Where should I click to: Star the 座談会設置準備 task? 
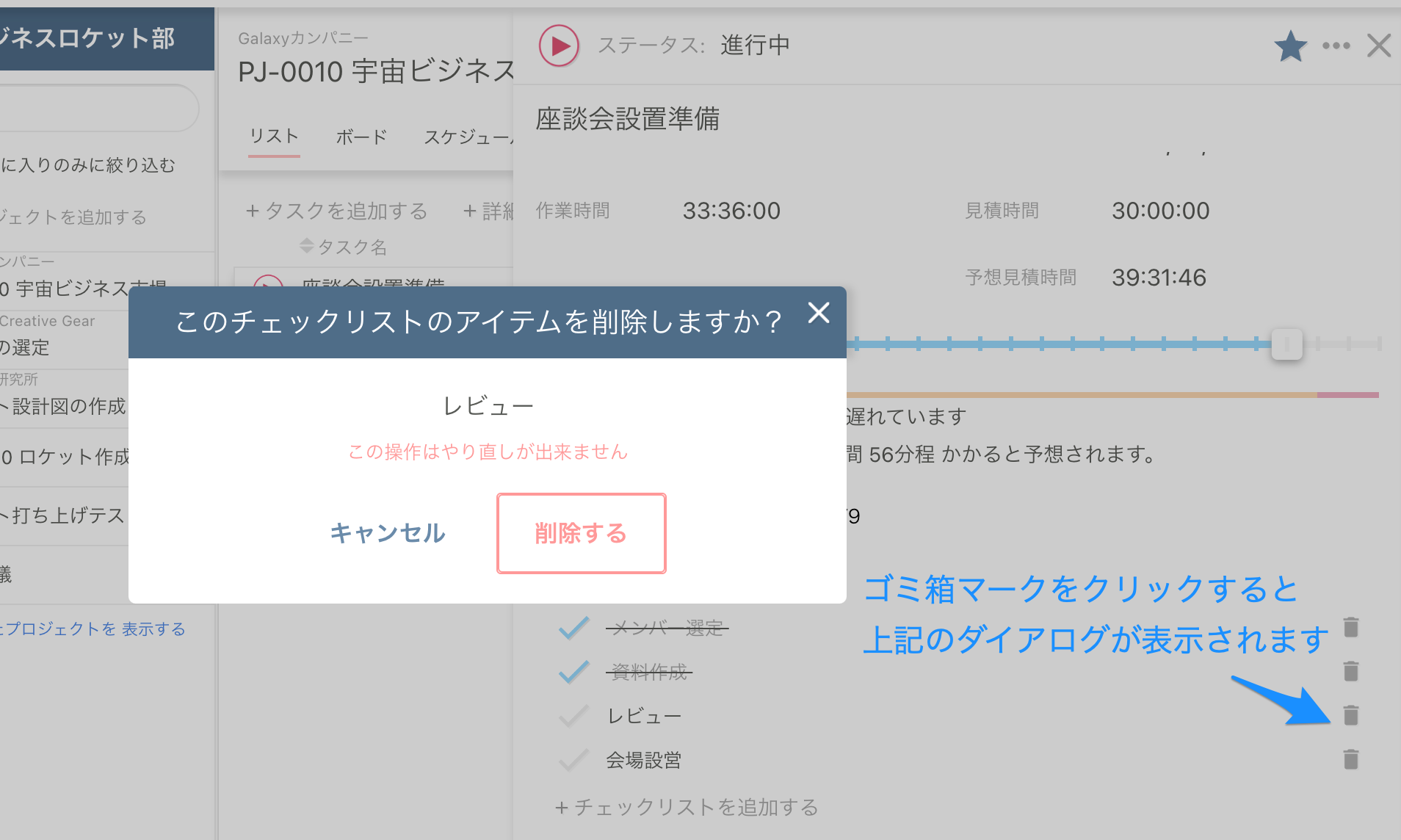point(1290,45)
